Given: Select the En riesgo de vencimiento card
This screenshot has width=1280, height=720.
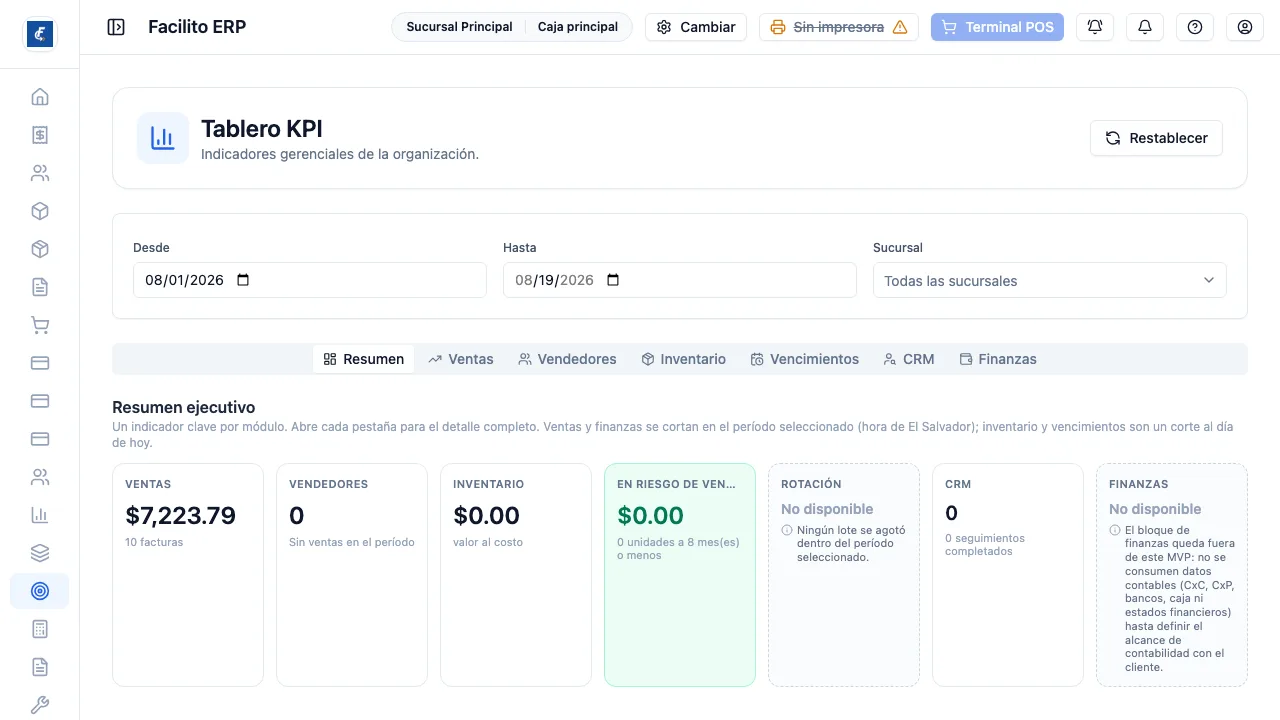Looking at the screenshot, I should click(680, 575).
